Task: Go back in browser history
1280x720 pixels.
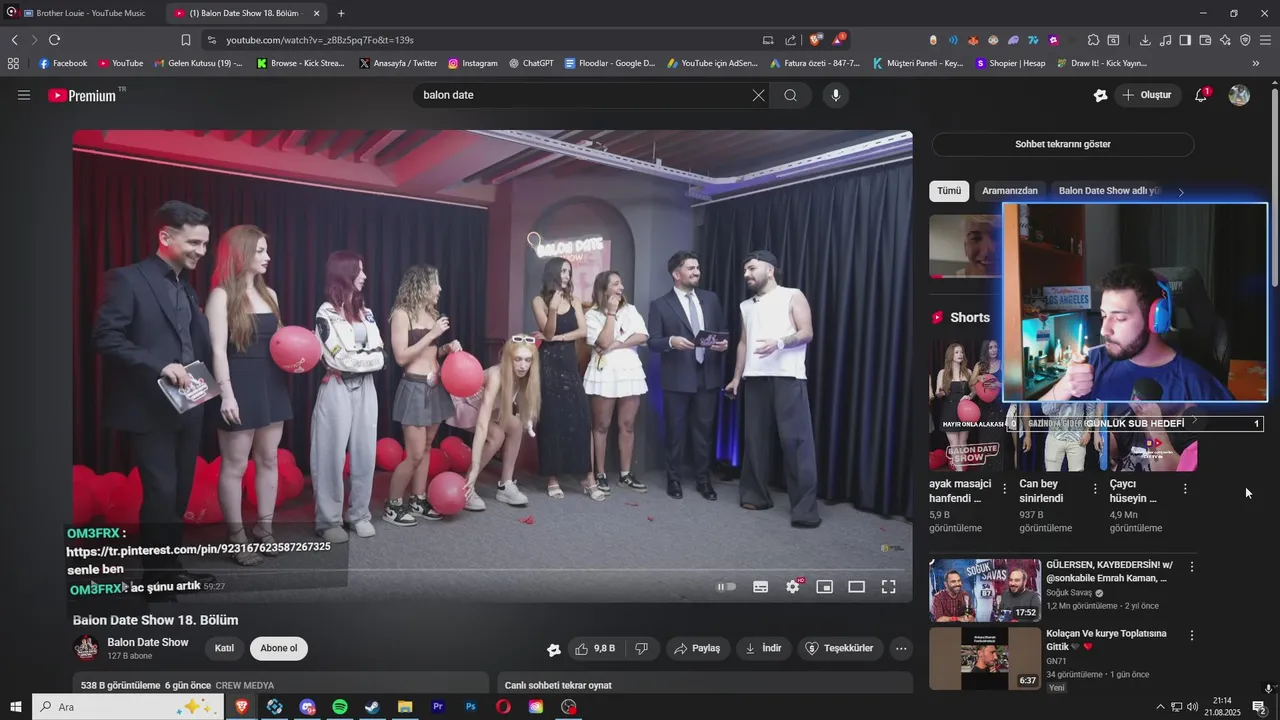Action: tap(14, 40)
